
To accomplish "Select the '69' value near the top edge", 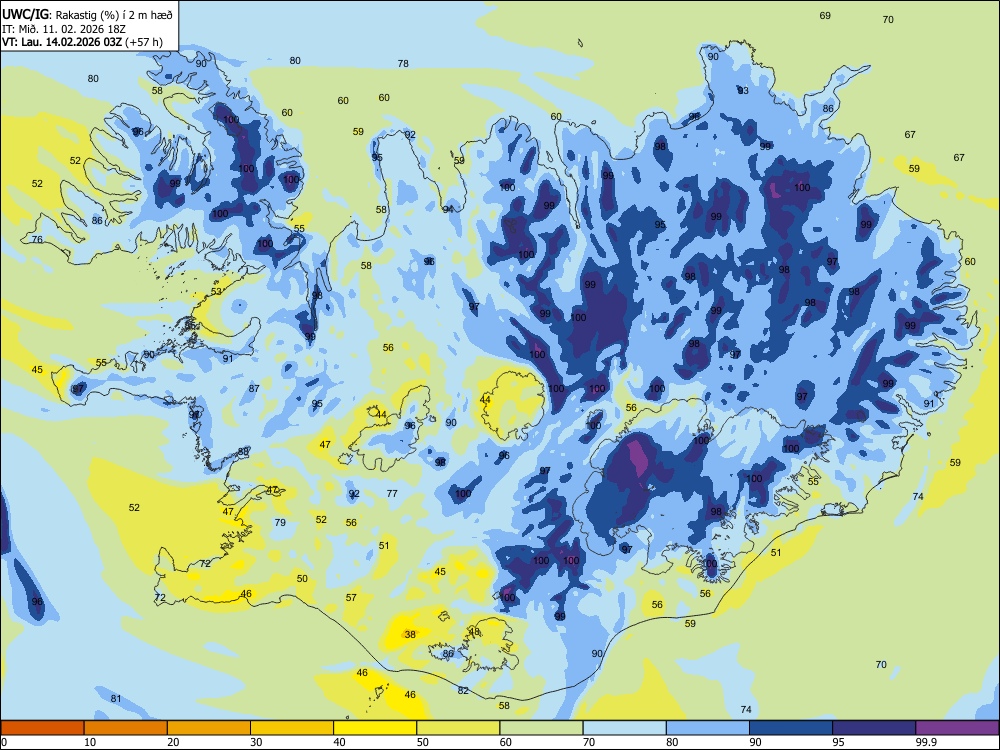I will coord(825,15).
